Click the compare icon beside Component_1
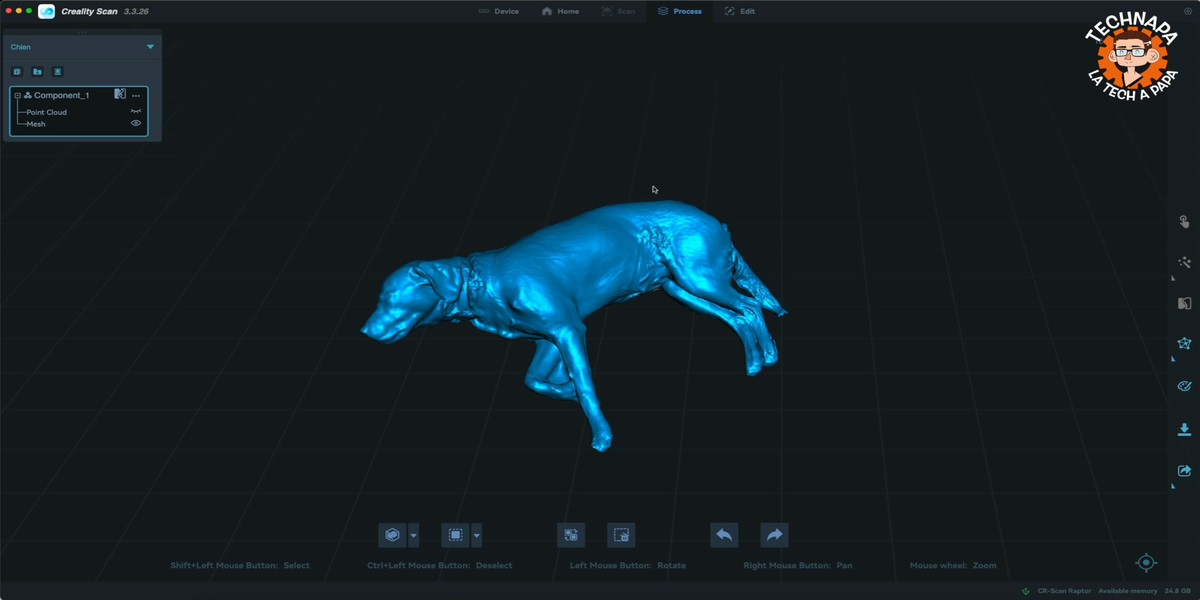 tap(120, 94)
